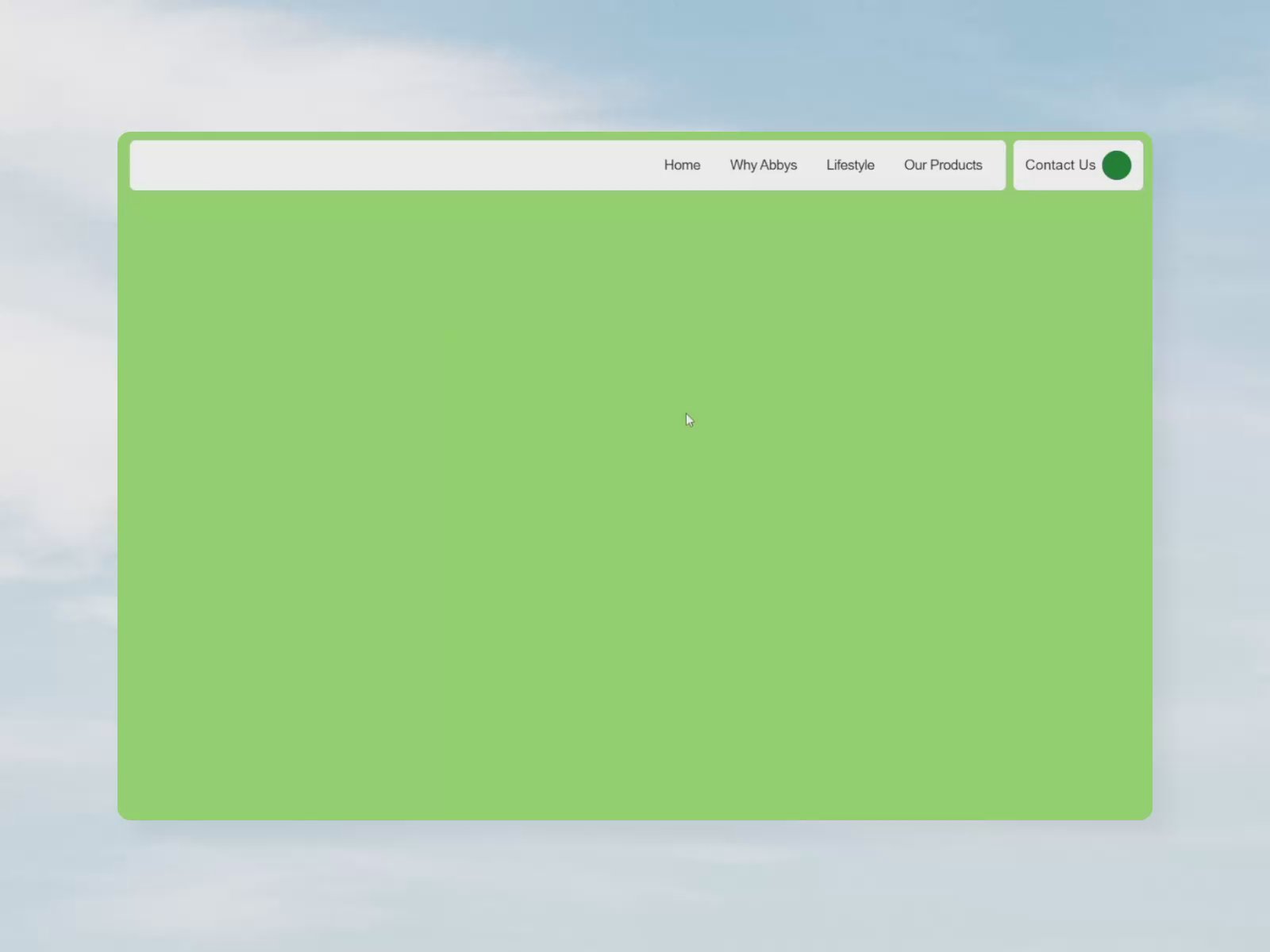The width and height of the screenshot is (1270, 952).
Task: Open the Home page link
Action: (x=682, y=165)
